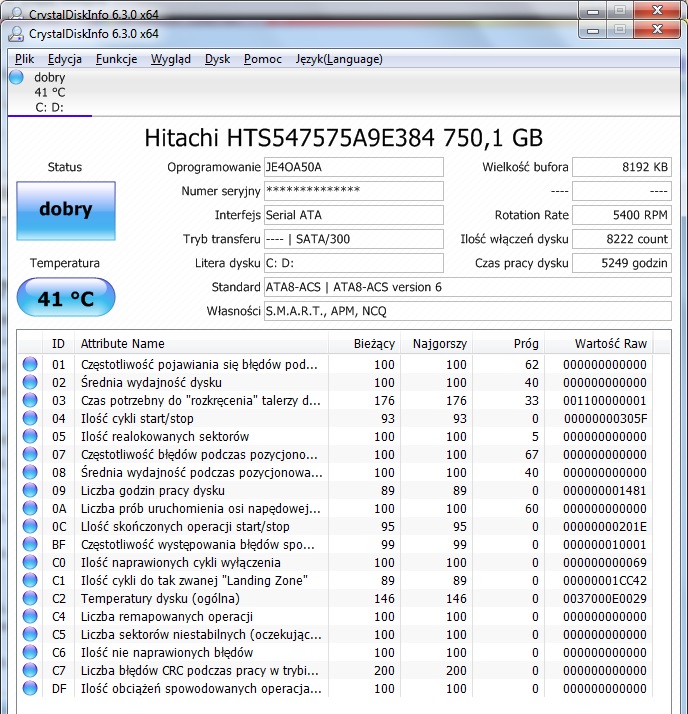The width and height of the screenshot is (688, 714).
Task: Click the status orb for attribute C6
Action: 30,652
